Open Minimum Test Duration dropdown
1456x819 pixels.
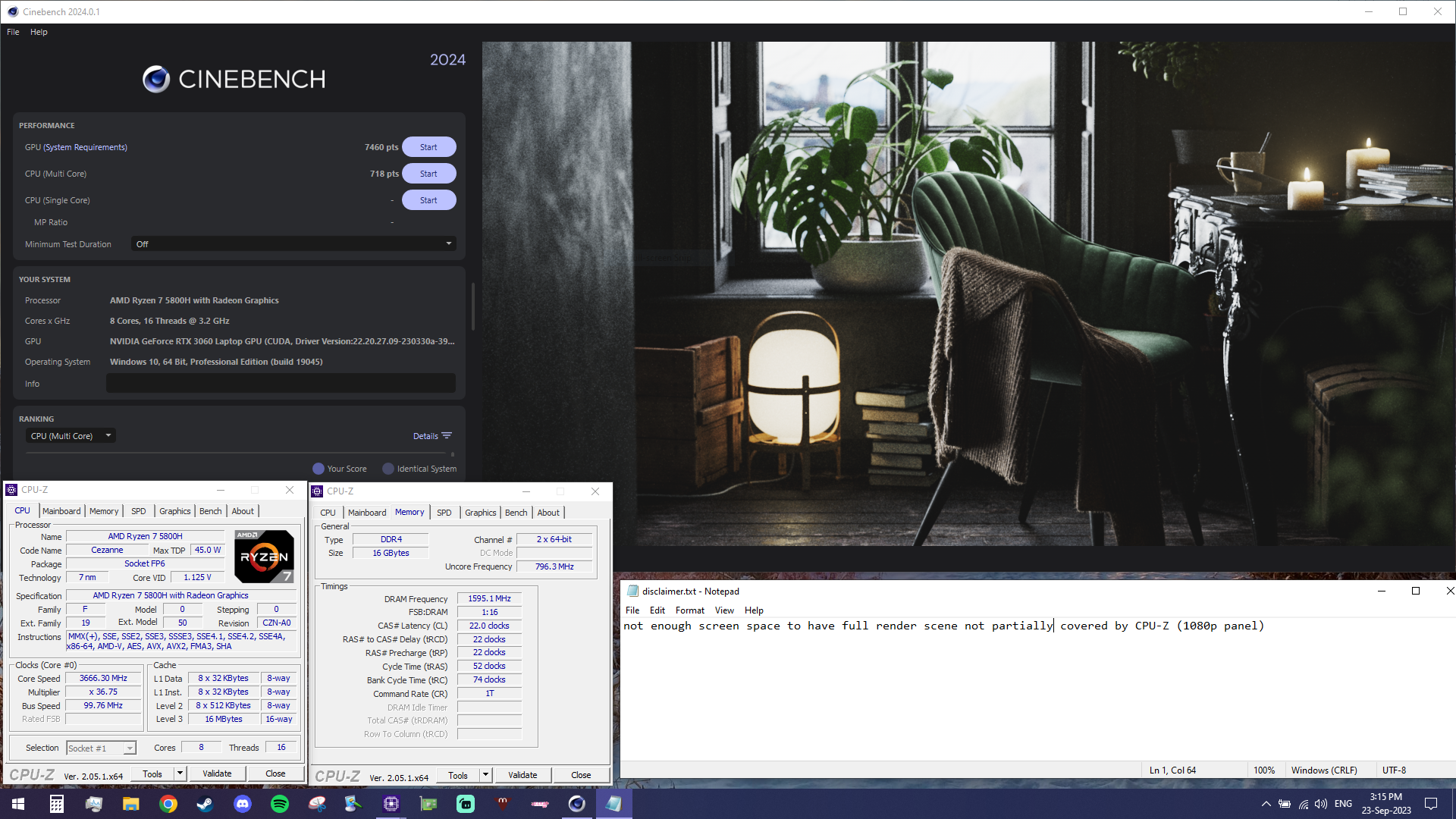[293, 244]
